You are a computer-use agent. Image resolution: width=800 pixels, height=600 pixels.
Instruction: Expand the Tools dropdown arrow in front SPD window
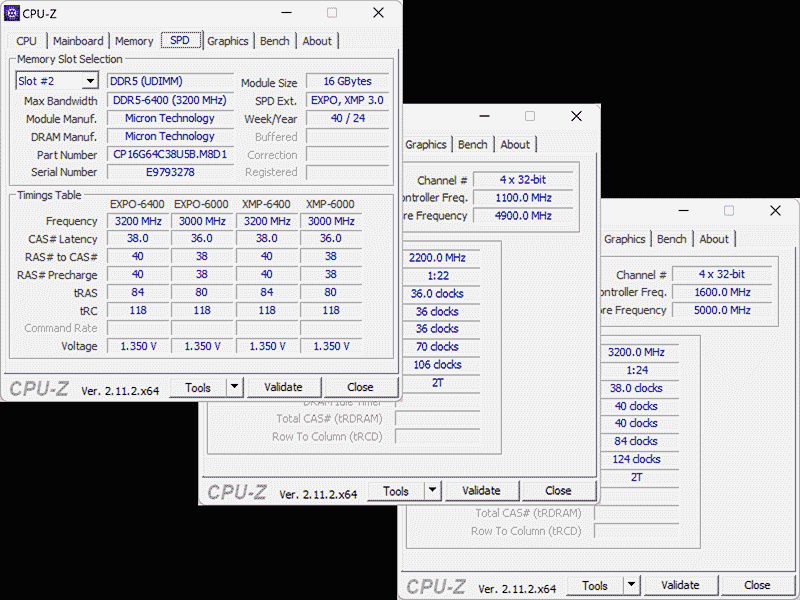point(234,388)
